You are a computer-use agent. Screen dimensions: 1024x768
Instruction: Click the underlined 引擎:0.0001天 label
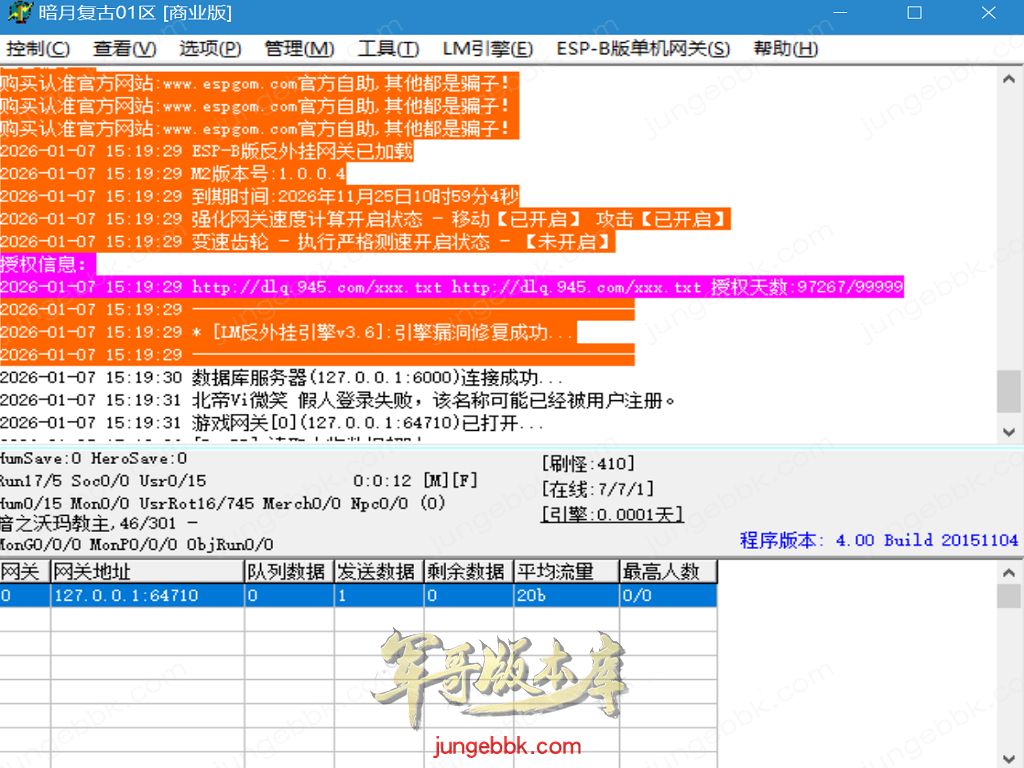tap(611, 515)
